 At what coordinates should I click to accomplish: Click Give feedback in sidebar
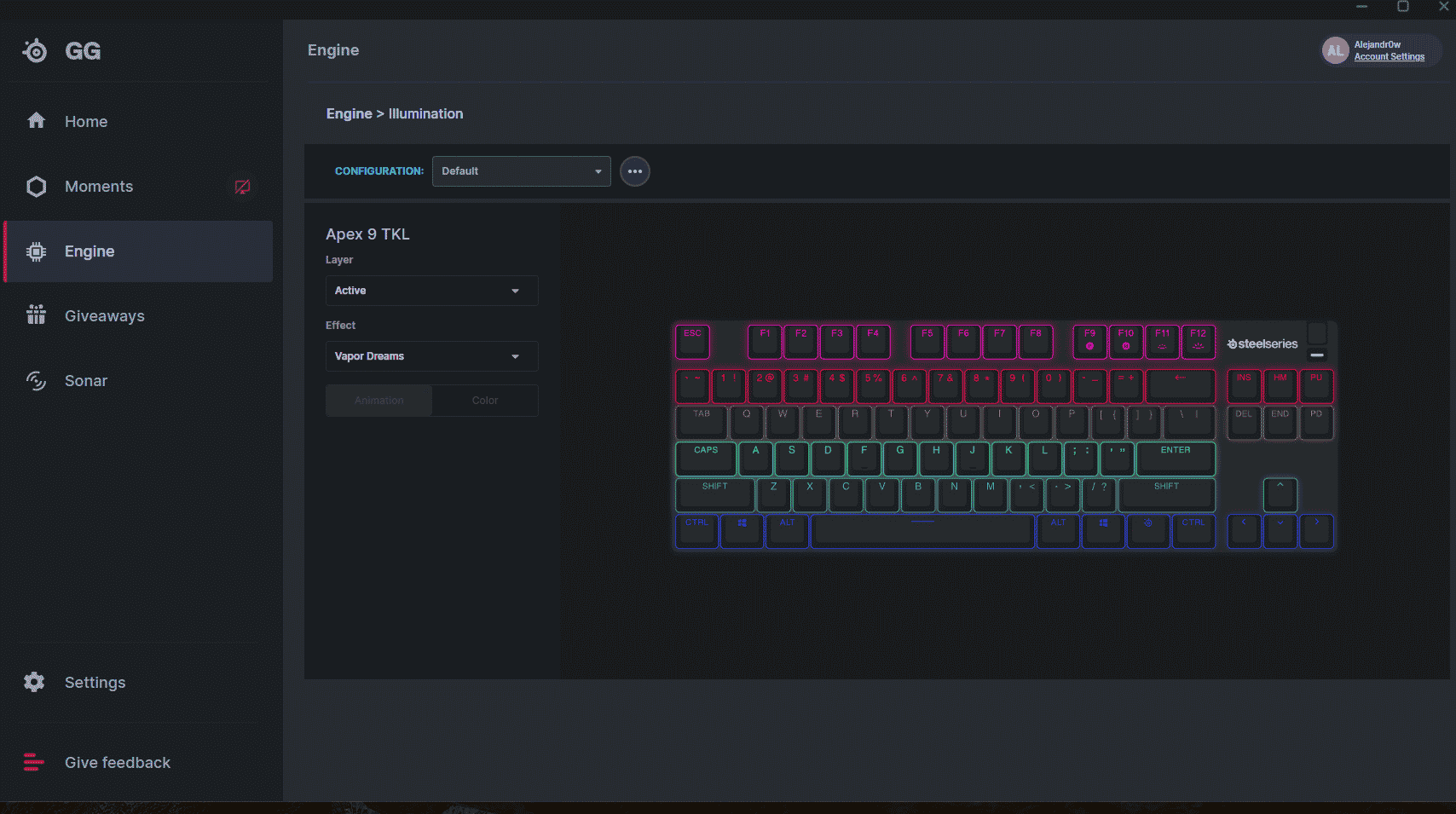(136, 763)
